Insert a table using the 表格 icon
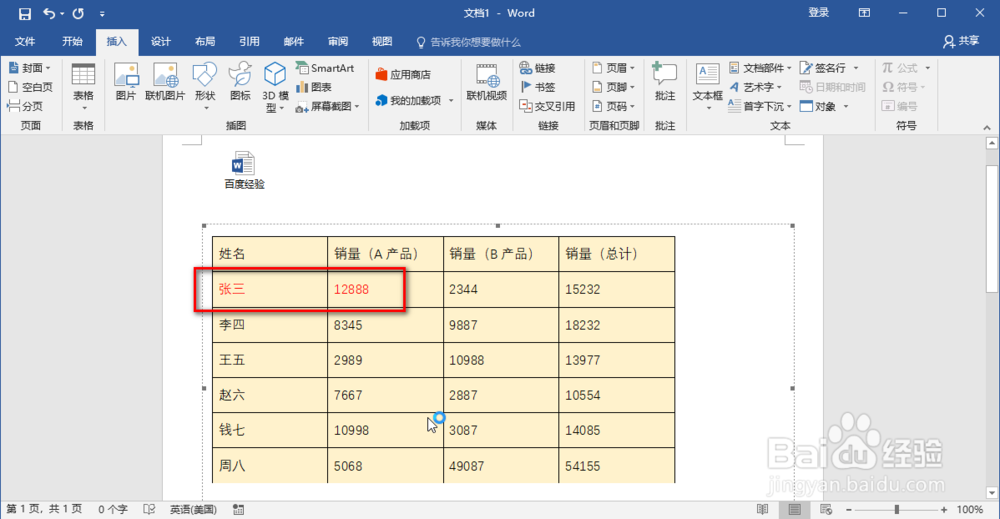The height and width of the screenshot is (519, 1000). 83,88
